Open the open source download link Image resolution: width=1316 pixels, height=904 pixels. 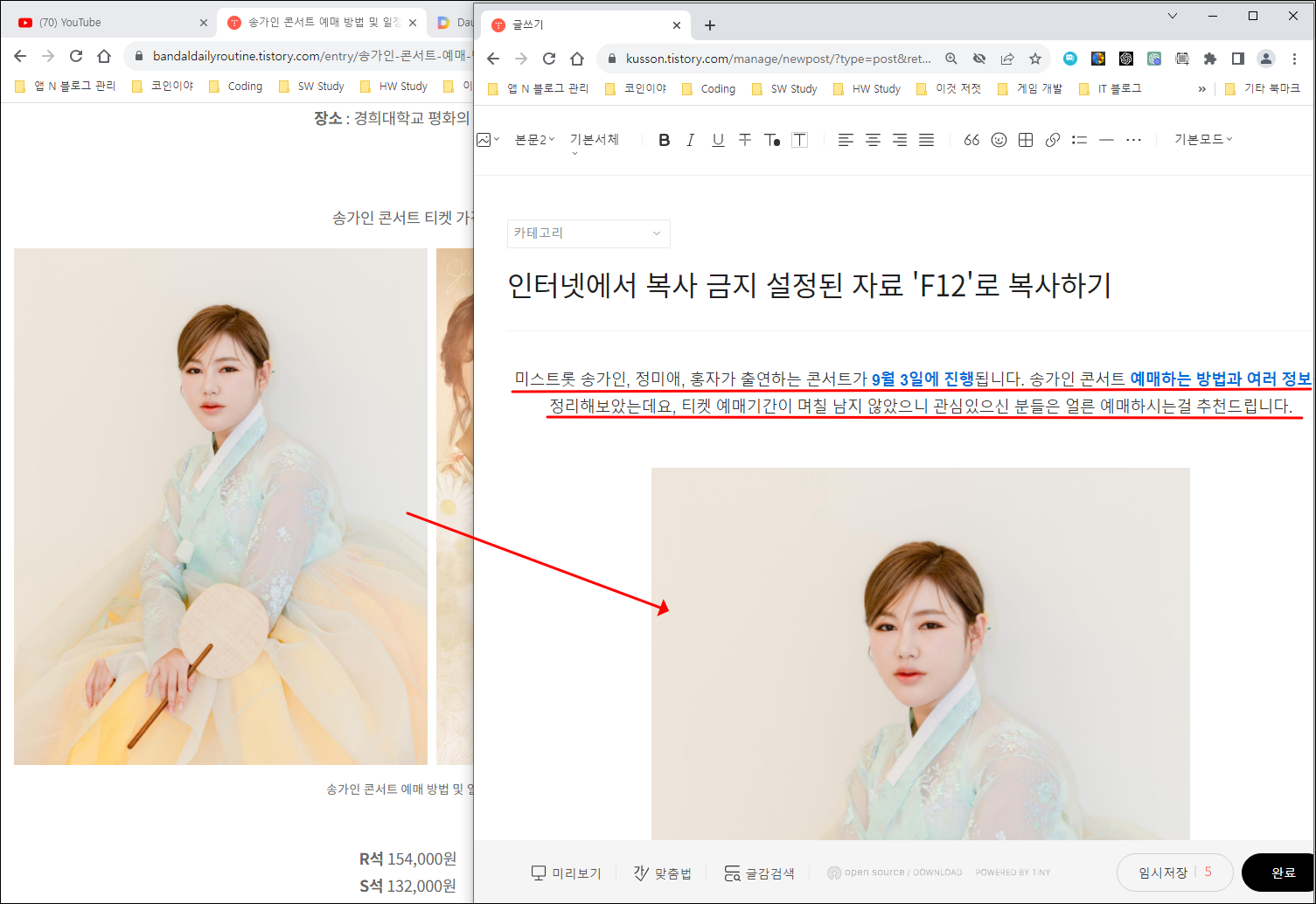click(x=895, y=873)
